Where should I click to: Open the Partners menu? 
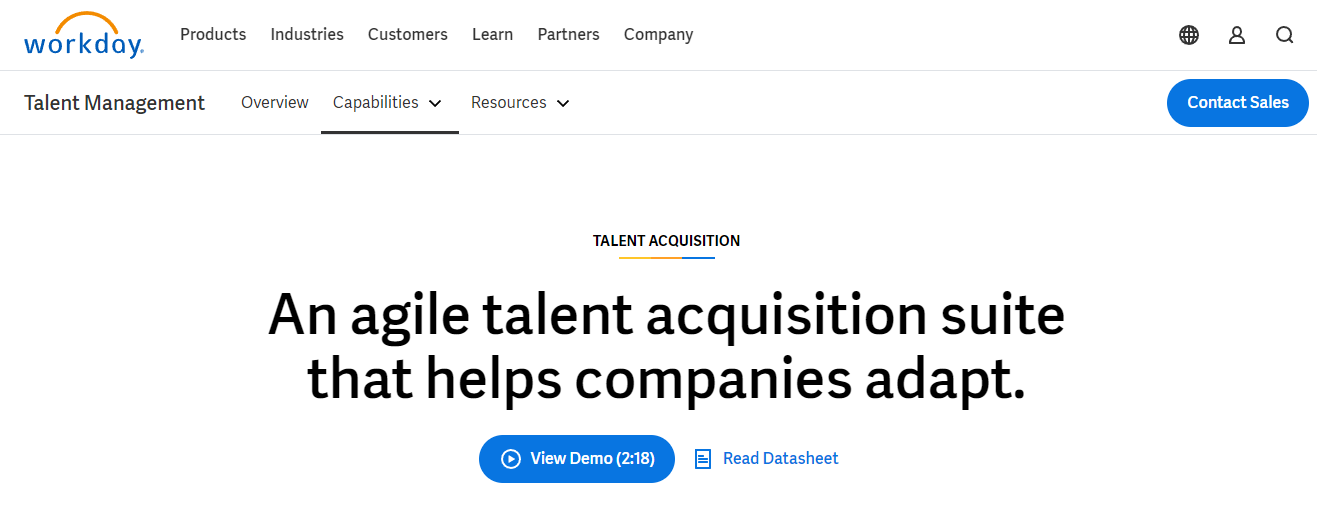[x=568, y=35]
